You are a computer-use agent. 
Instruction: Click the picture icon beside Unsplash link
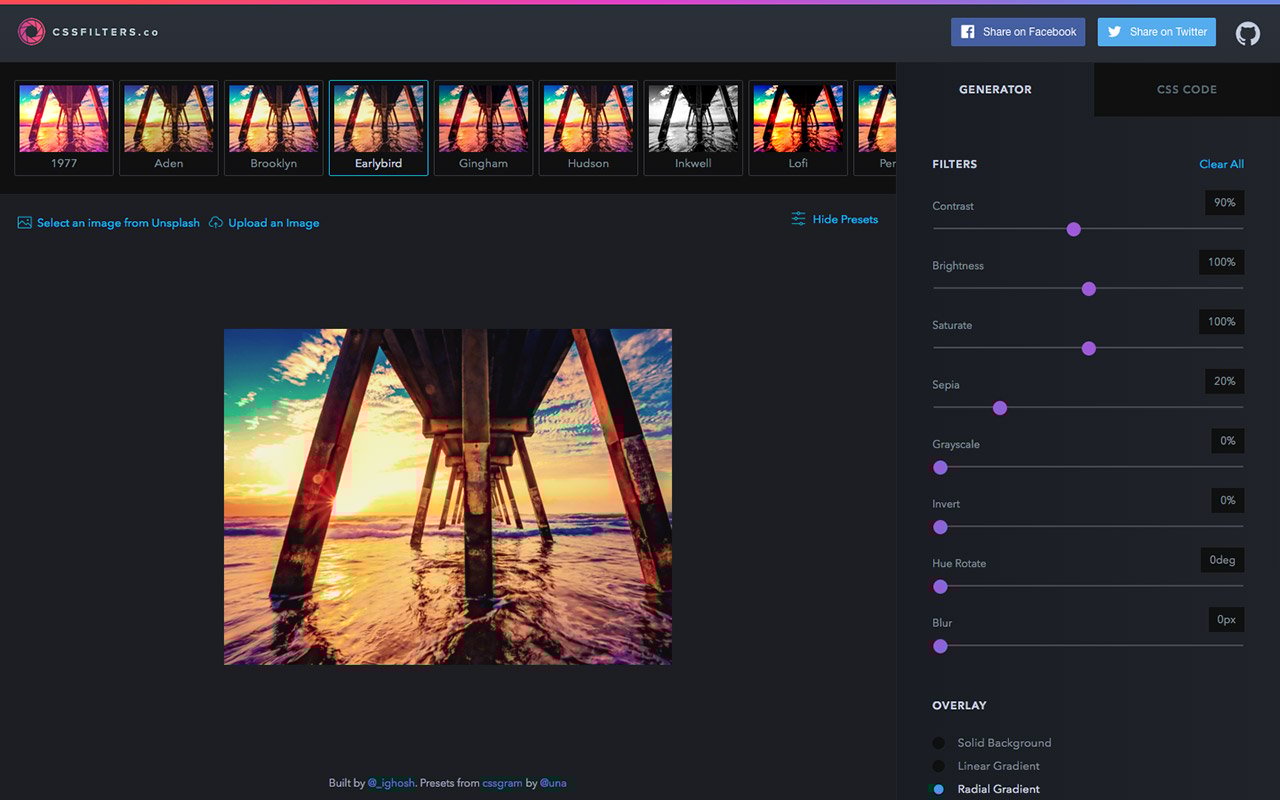point(24,222)
